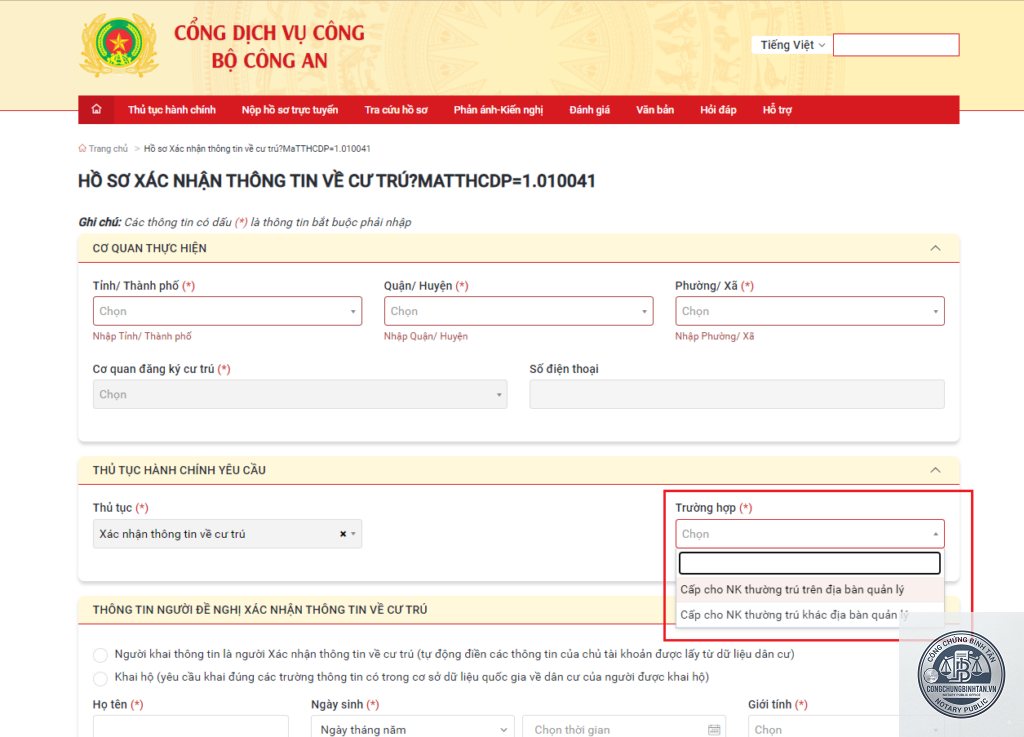Open the calendar icon in Chọn thời gian field

coord(714,729)
